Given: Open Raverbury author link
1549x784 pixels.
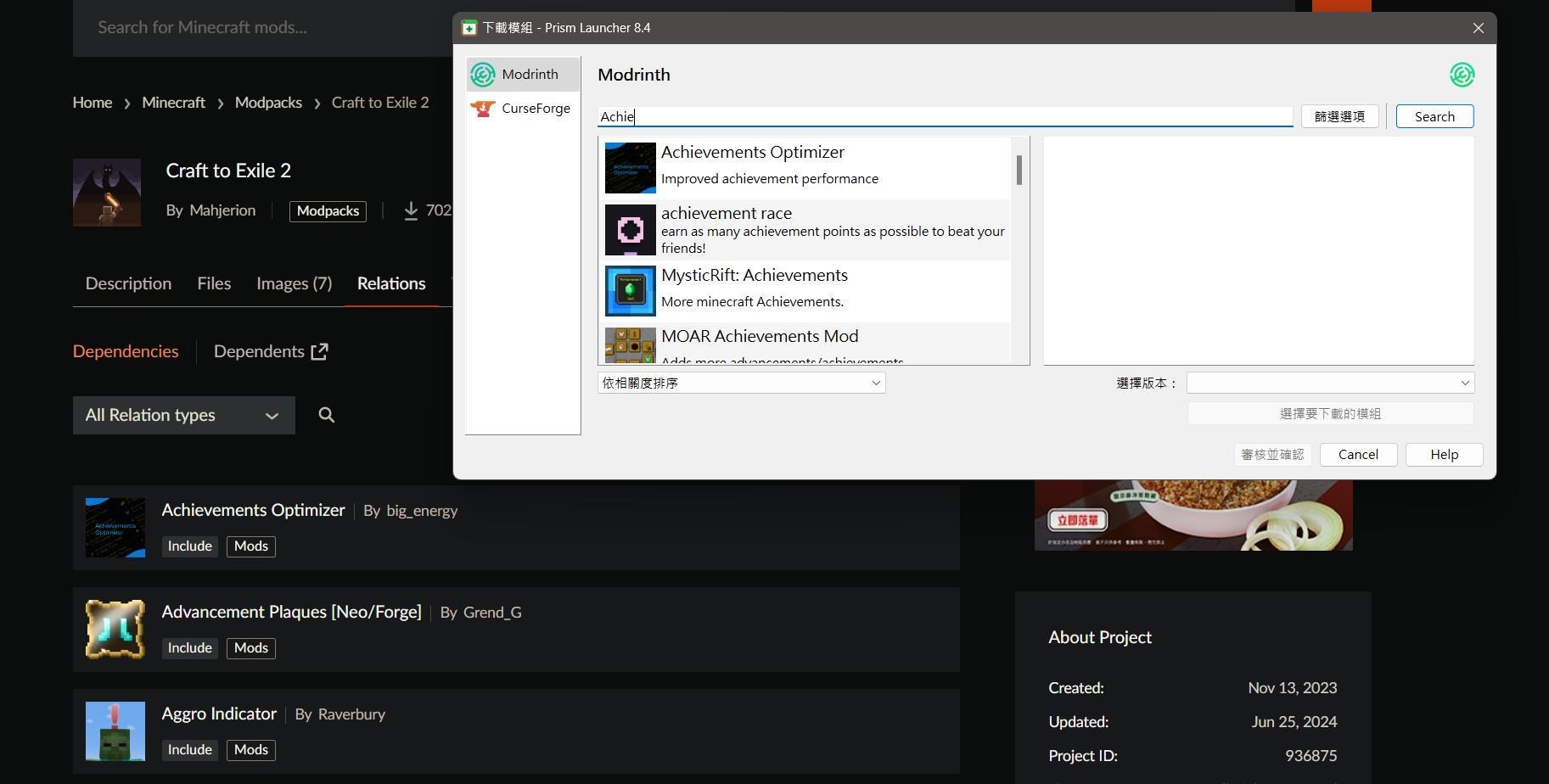Looking at the screenshot, I should pyautogui.click(x=351, y=714).
